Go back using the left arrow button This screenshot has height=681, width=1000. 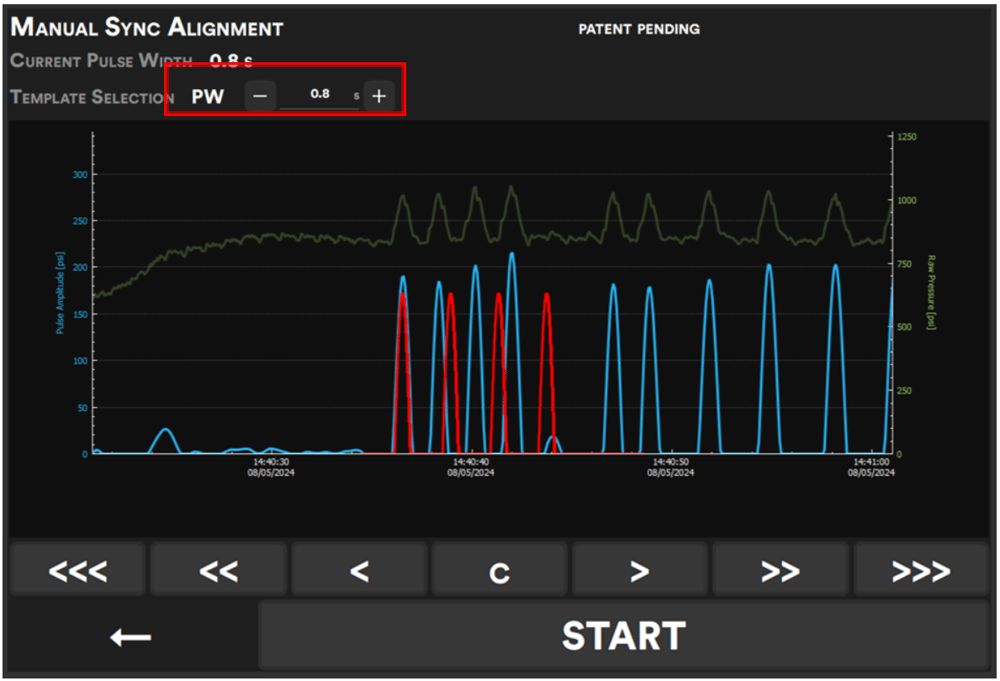[131, 637]
